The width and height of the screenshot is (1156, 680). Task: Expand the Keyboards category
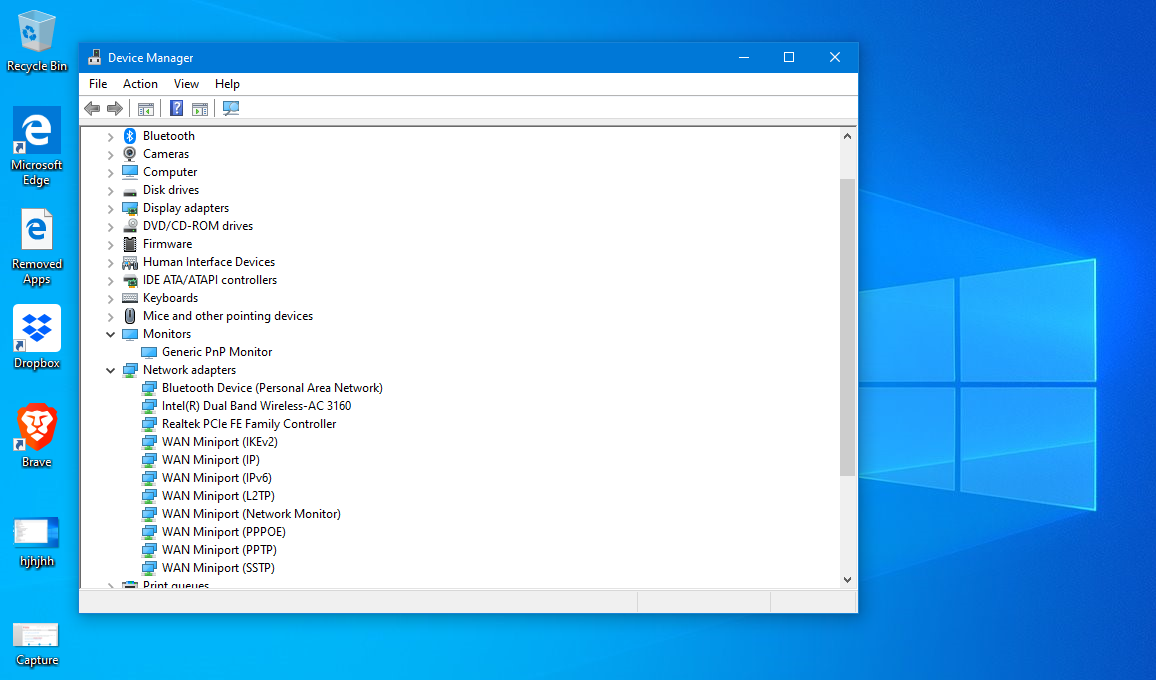pos(111,299)
